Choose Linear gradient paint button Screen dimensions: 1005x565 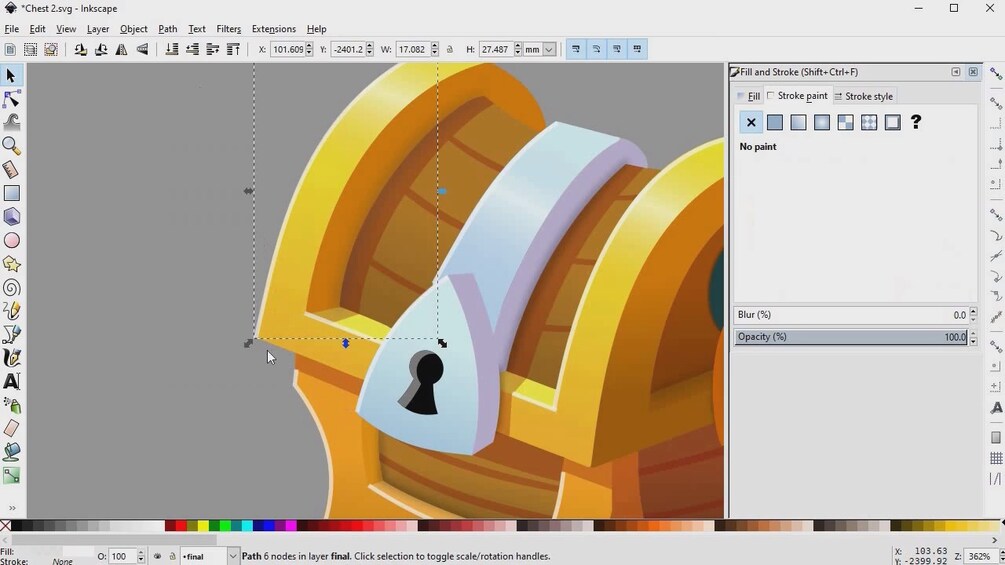point(798,122)
